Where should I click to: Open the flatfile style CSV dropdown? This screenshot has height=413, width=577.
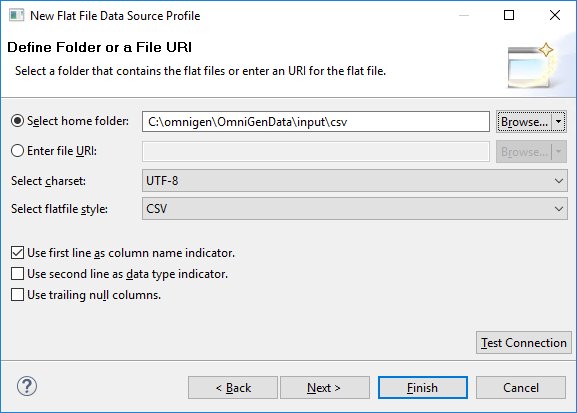tap(355, 209)
